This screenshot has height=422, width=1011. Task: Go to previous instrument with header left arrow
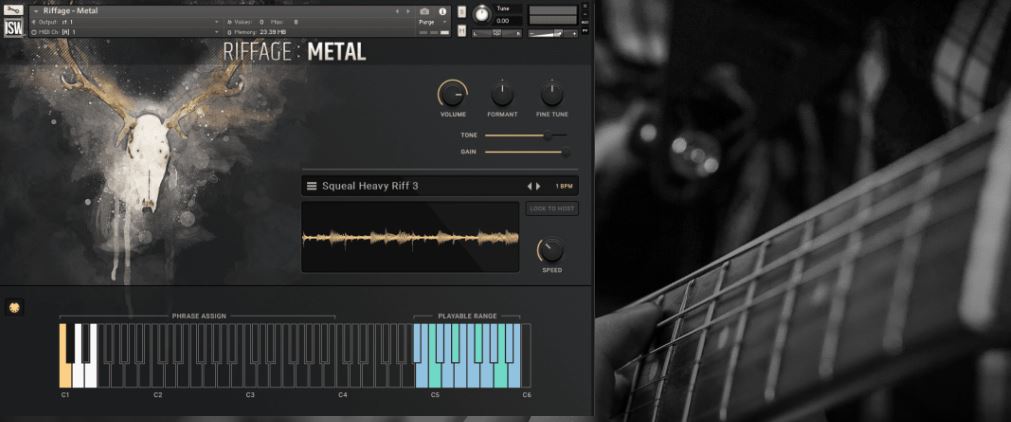397,12
